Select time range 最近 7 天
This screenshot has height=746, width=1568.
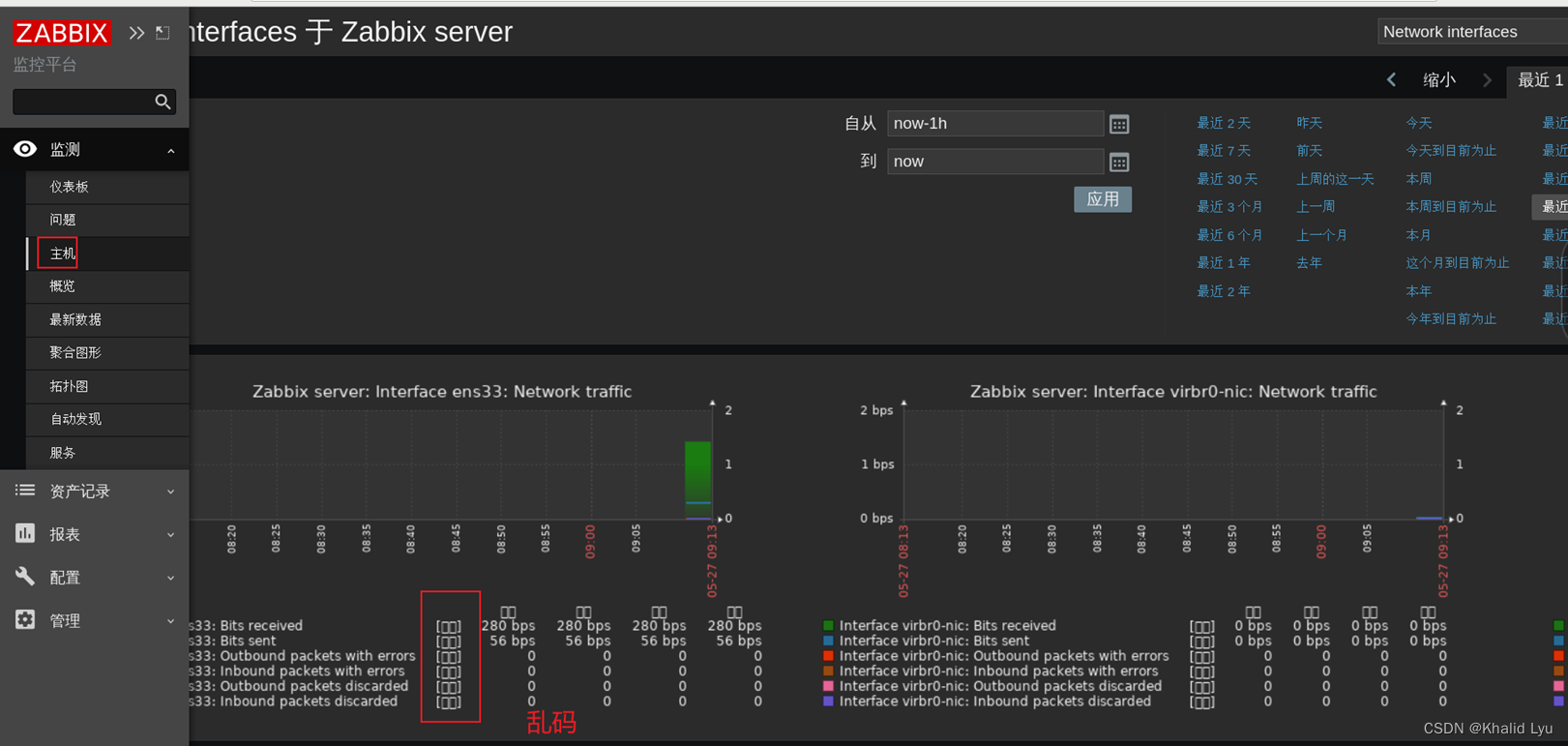click(1224, 151)
